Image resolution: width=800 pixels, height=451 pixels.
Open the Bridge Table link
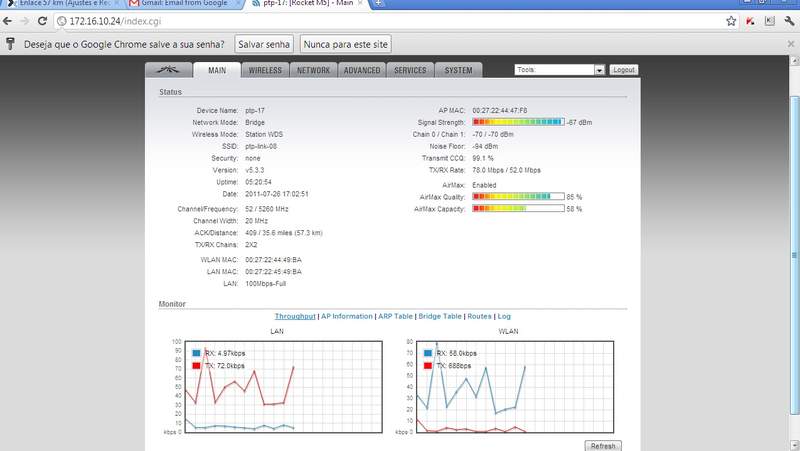pos(440,316)
